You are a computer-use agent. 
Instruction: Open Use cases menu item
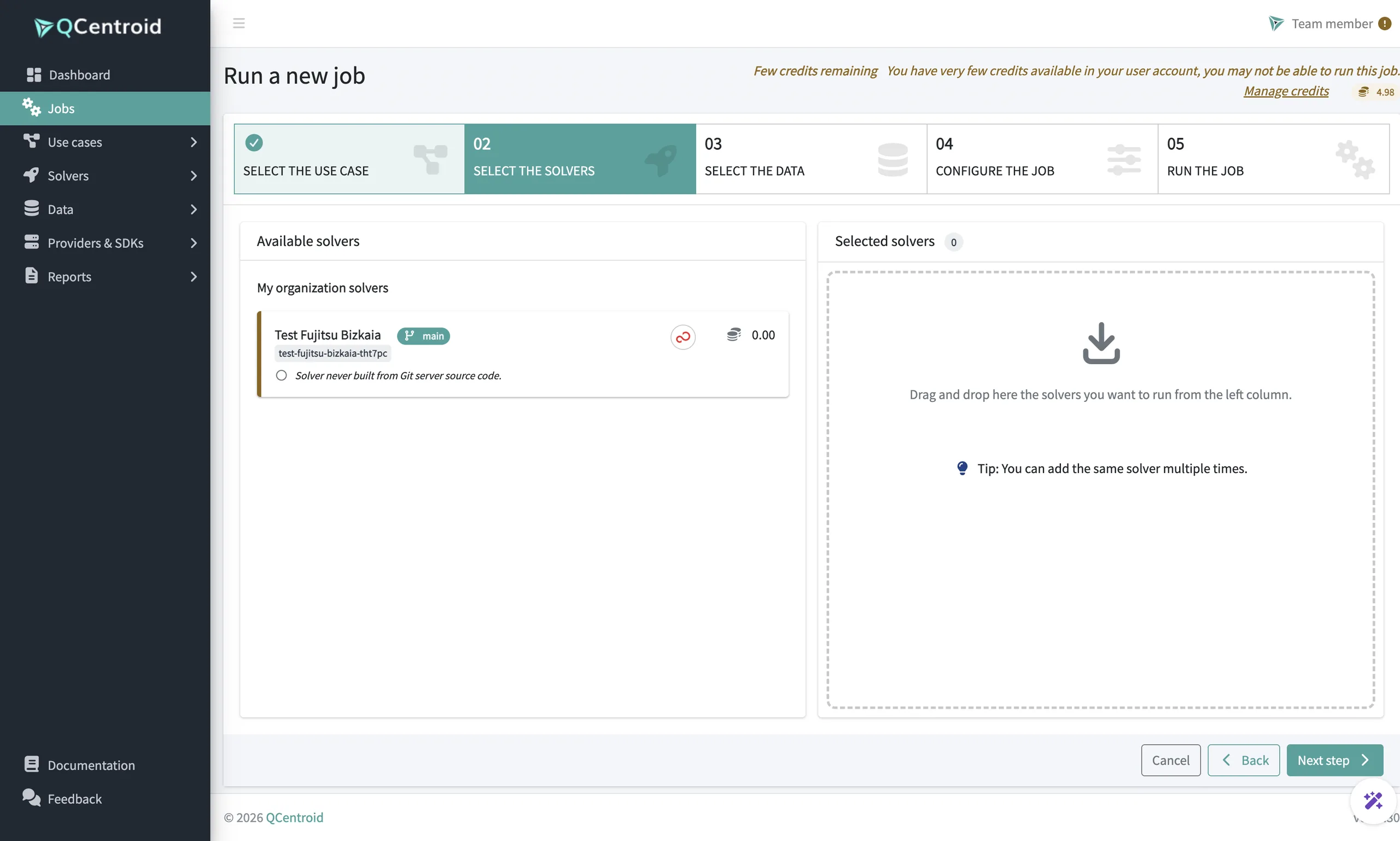105,142
